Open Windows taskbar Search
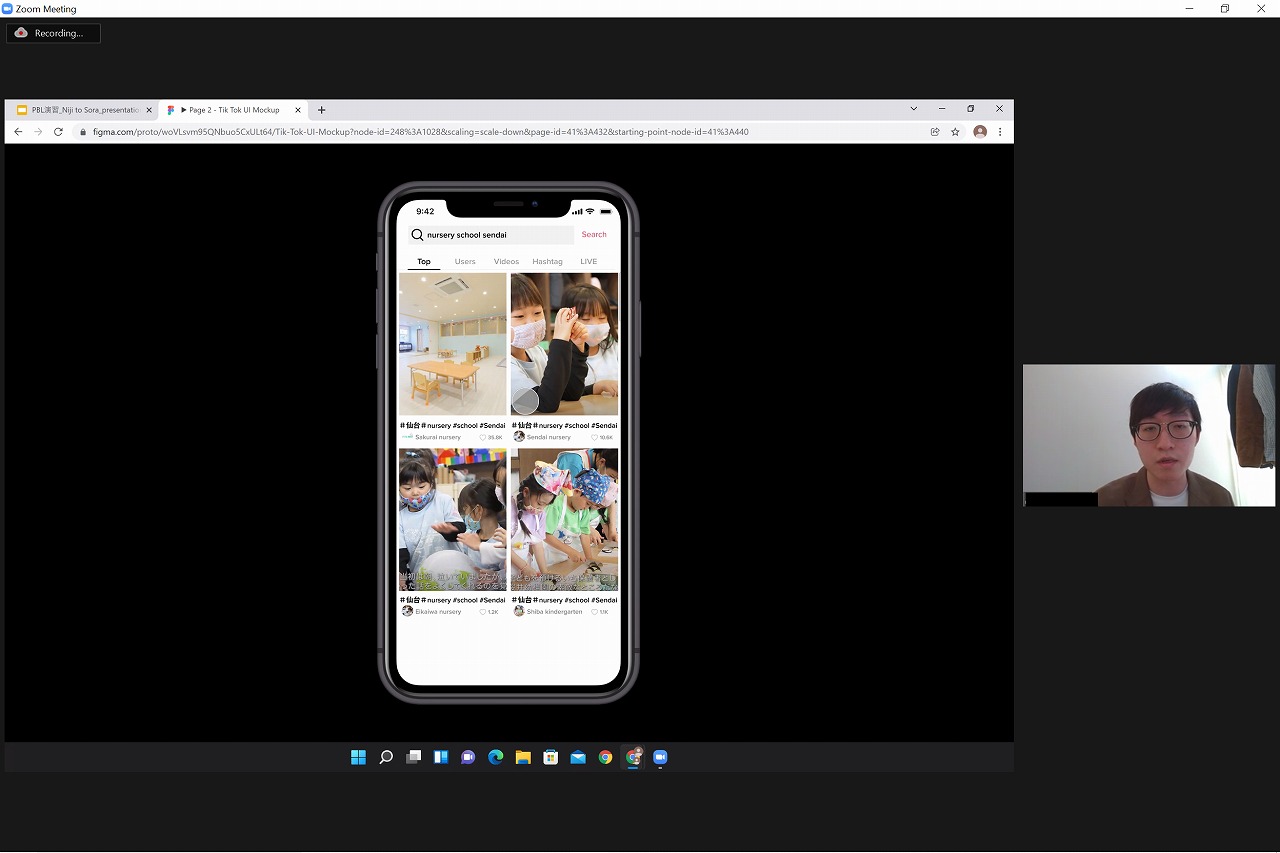Screen dimensions: 1280x853 tap(386, 757)
